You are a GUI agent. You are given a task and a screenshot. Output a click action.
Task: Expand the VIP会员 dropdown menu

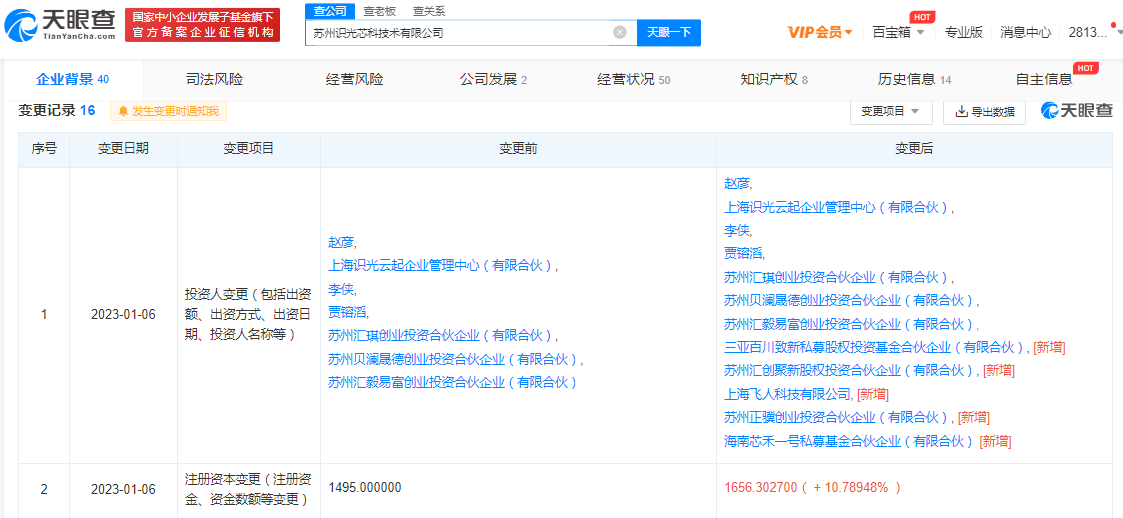pyautogui.click(x=819, y=32)
